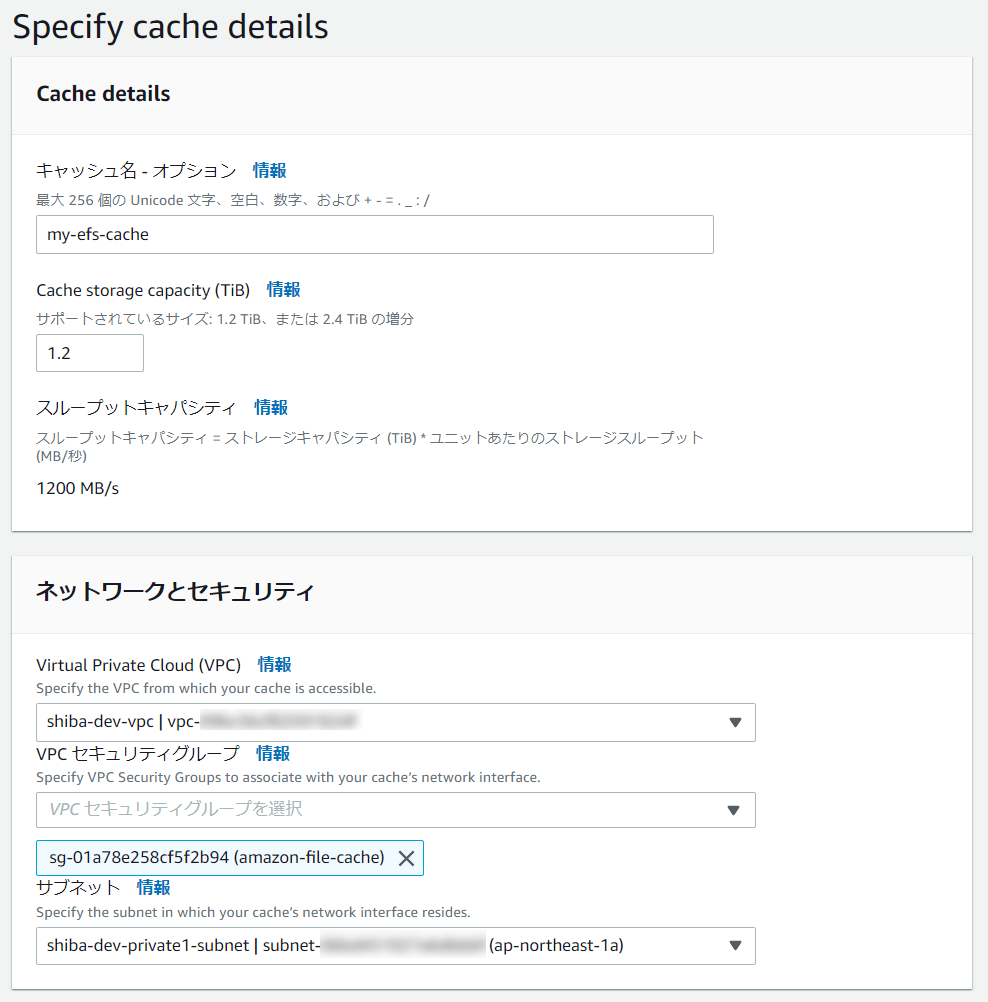The width and height of the screenshot is (988, 1002).
Task: View Virtual Private Cloud 情報 help
Action: click(274, 664)
